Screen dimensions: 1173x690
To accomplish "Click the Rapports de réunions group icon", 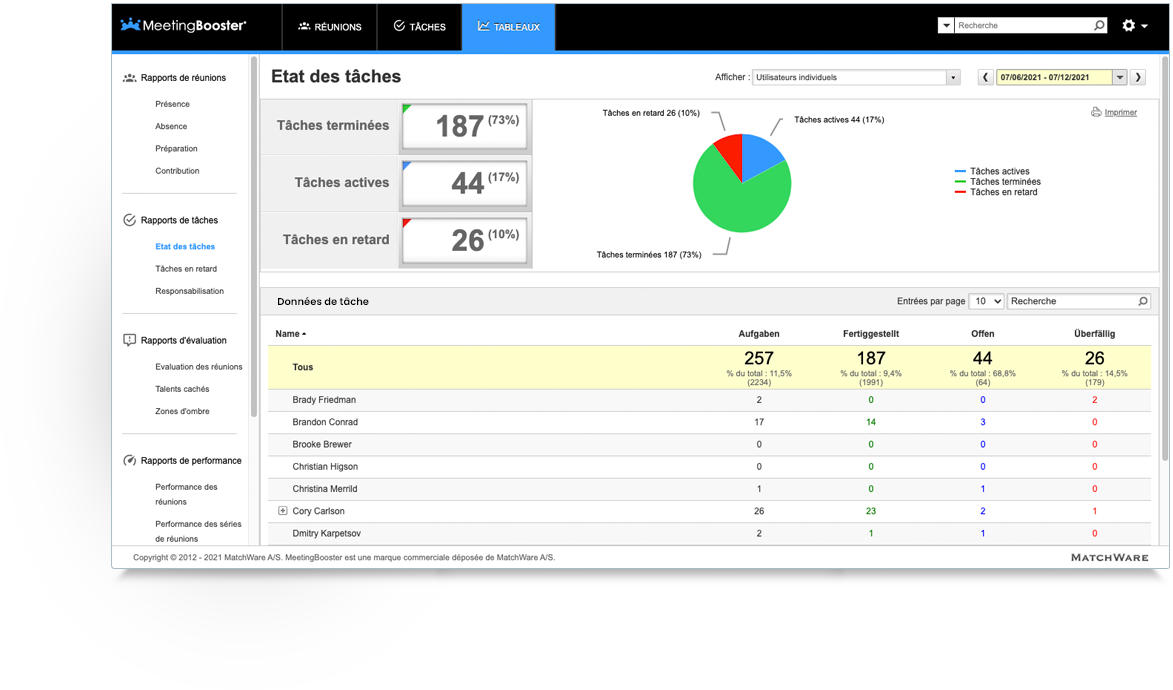I will click(129, 78).
